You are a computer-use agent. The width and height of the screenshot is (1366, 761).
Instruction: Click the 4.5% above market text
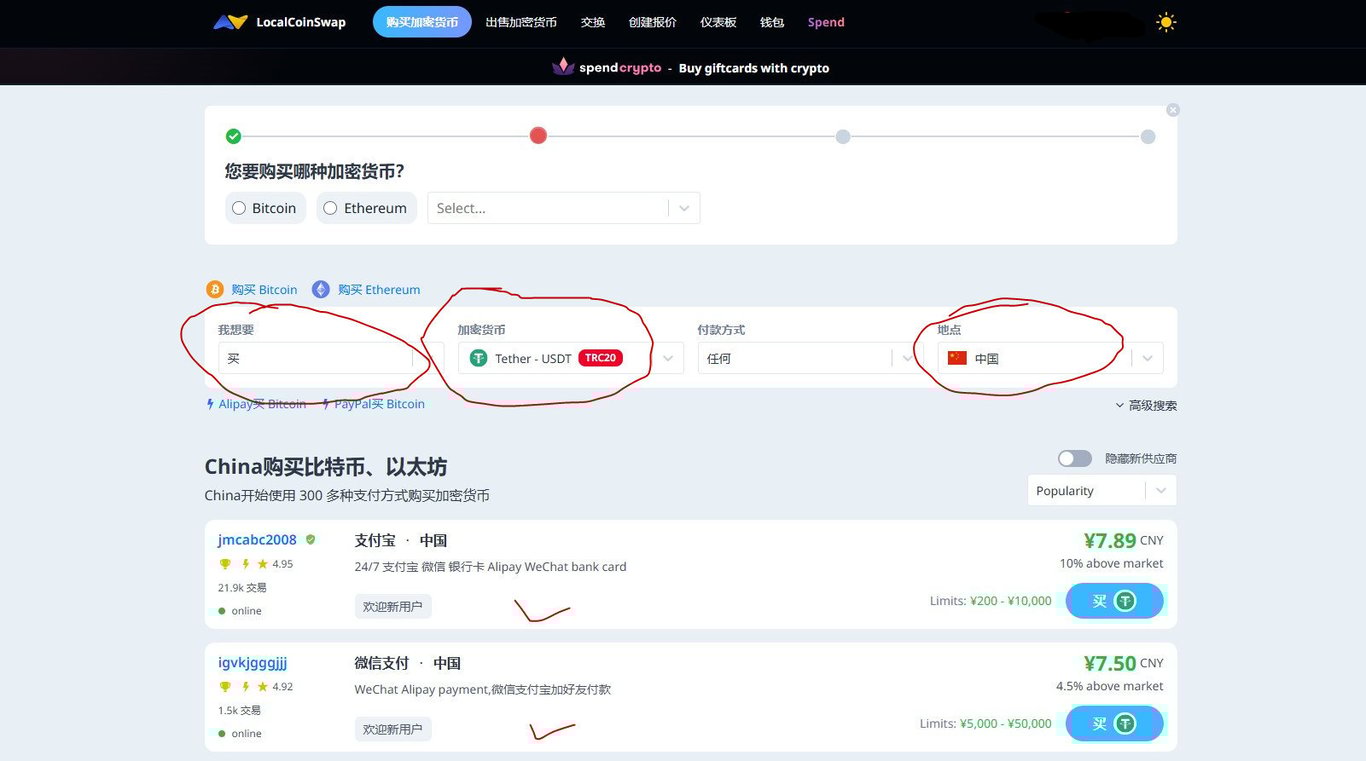1110,687
